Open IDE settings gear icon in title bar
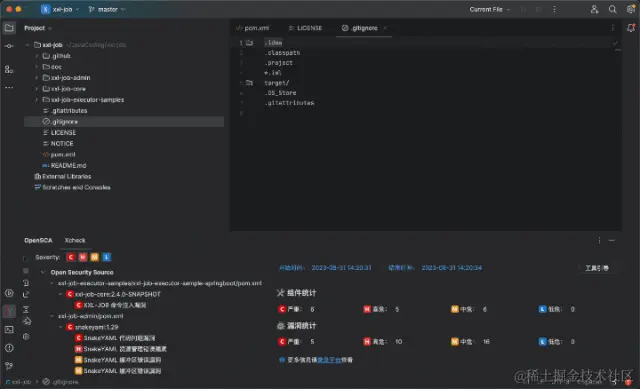The height and width of the screenshot is (389, 640). click(x=631, y=9)
